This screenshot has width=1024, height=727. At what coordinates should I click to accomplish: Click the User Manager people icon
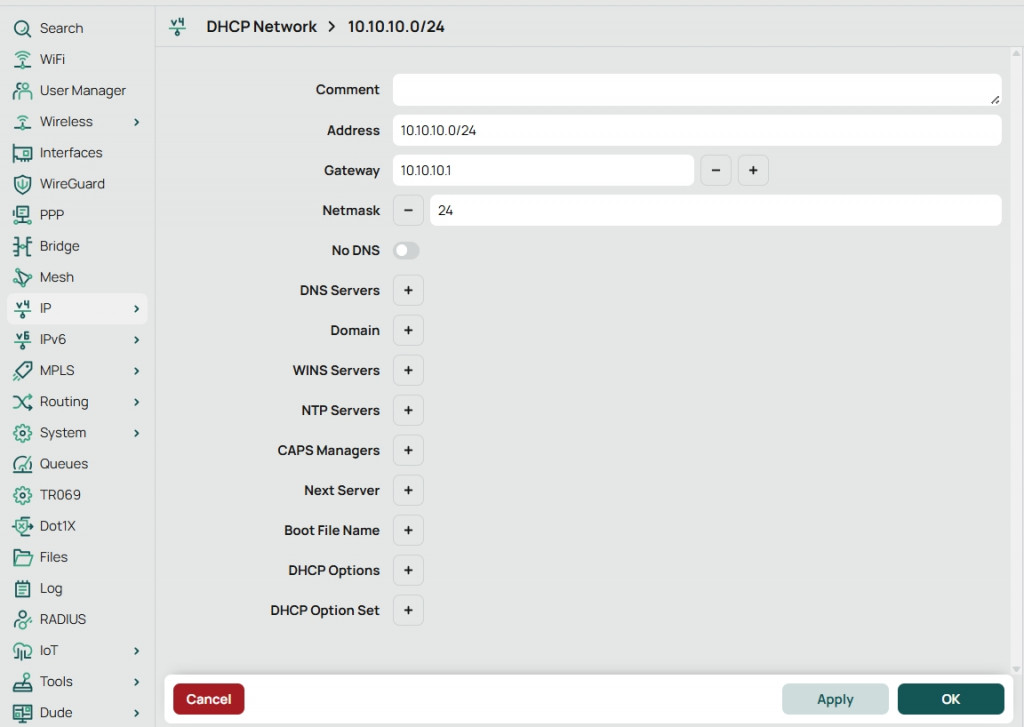pyautogui.click(x=22, y=91)
